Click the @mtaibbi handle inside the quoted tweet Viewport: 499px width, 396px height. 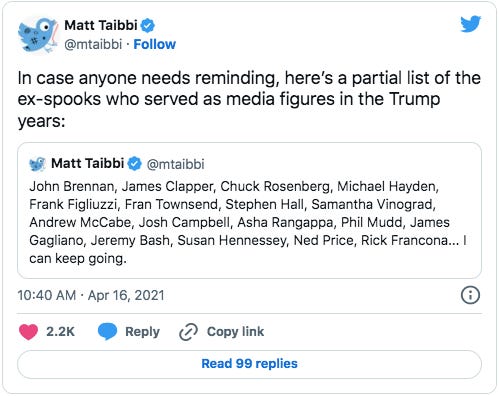[x=175, y=164]
